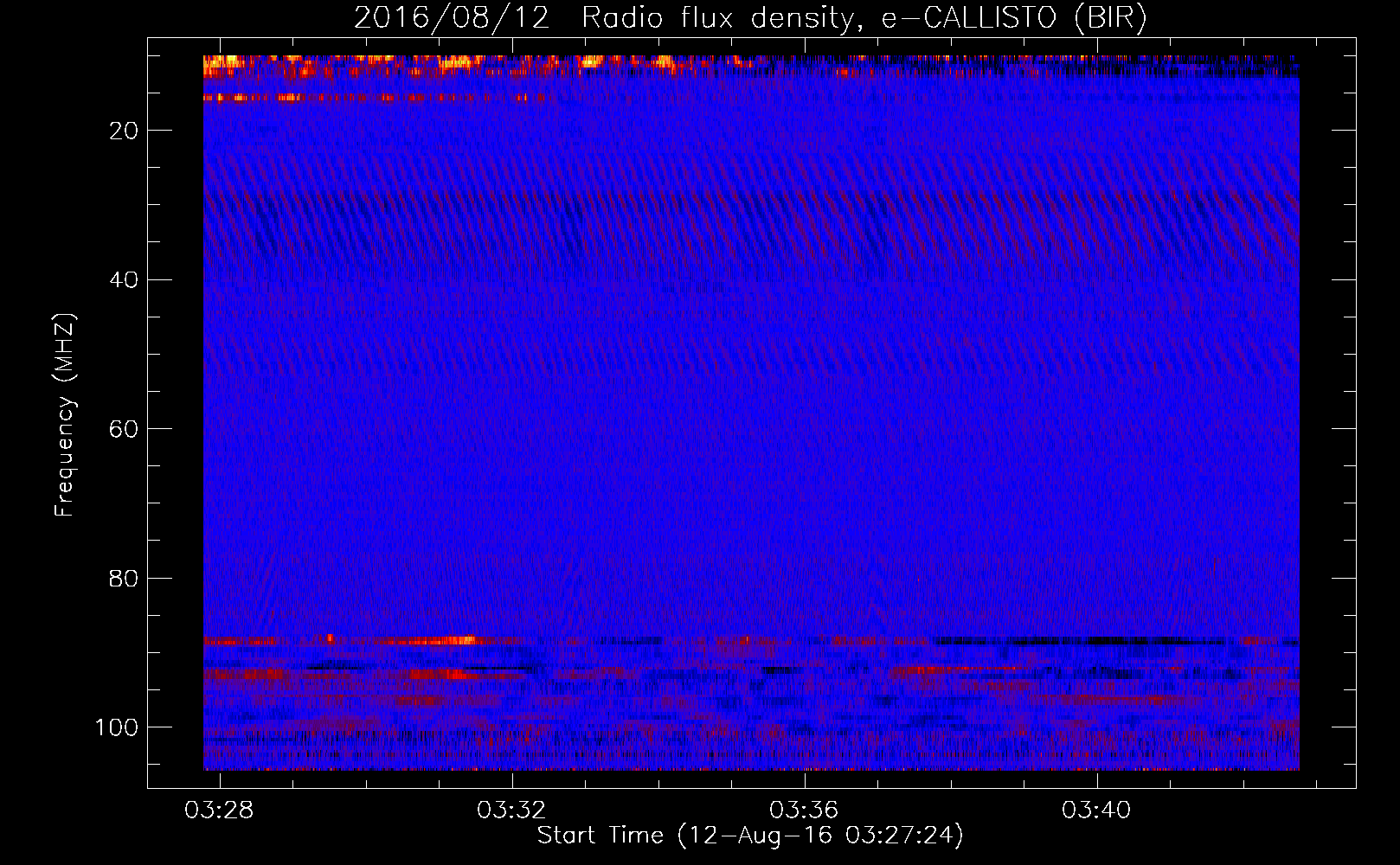Click the time tick label '03:36'

pos(805,811)
